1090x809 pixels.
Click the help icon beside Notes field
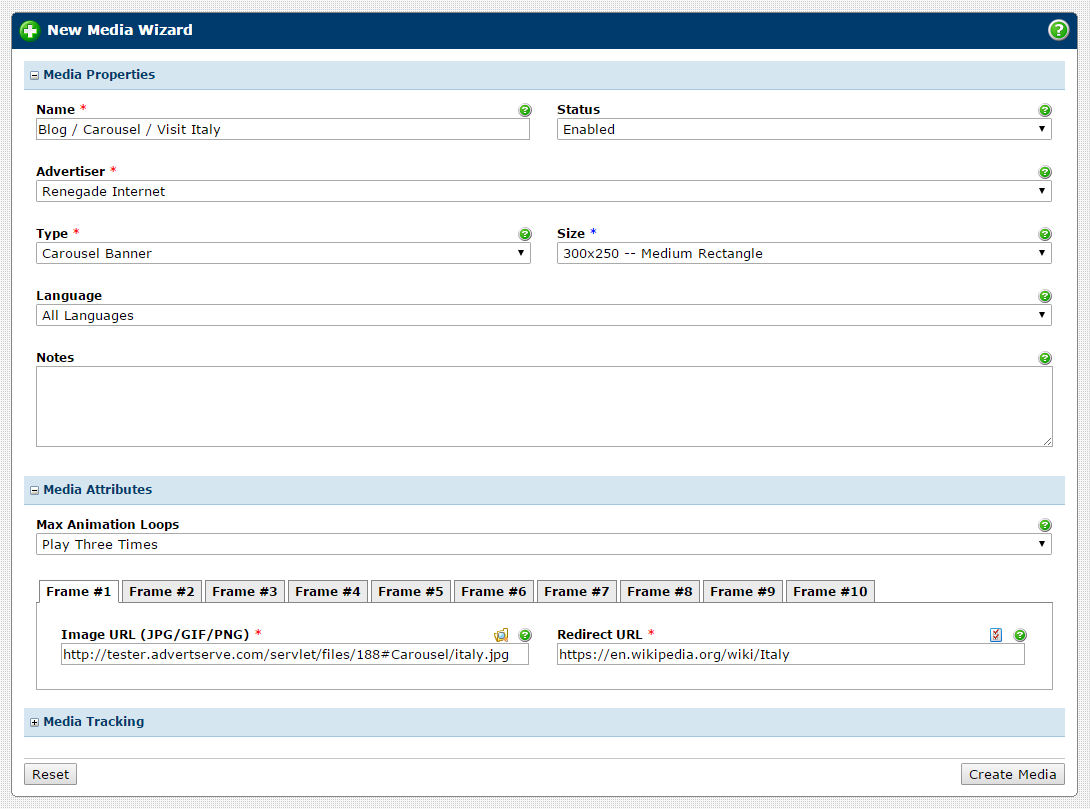1045,358
